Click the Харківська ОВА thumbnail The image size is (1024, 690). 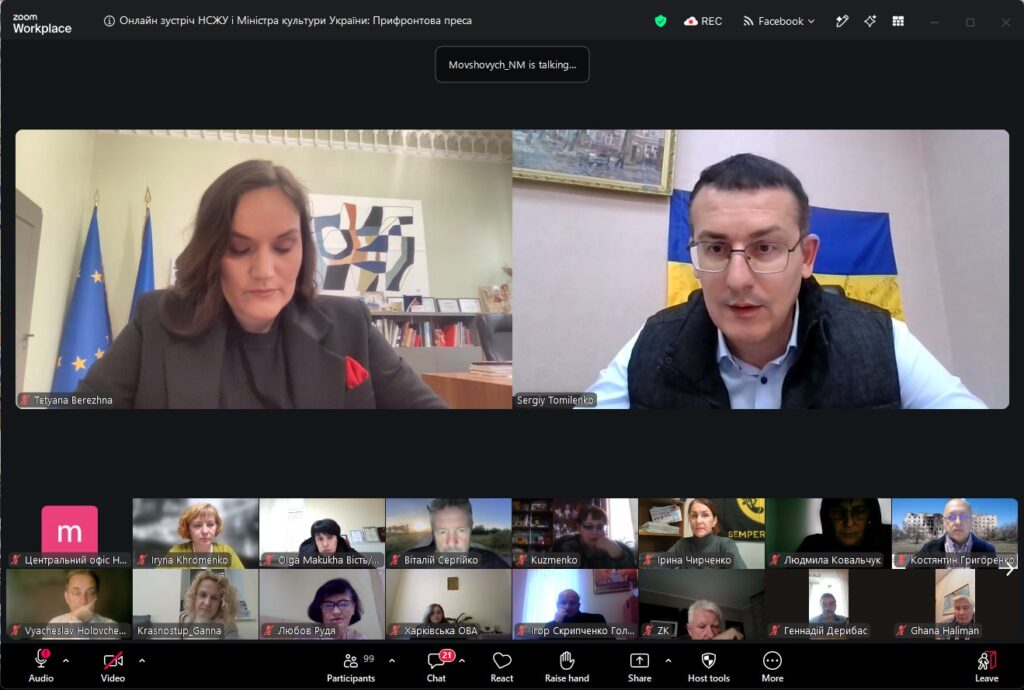[449, 604]
